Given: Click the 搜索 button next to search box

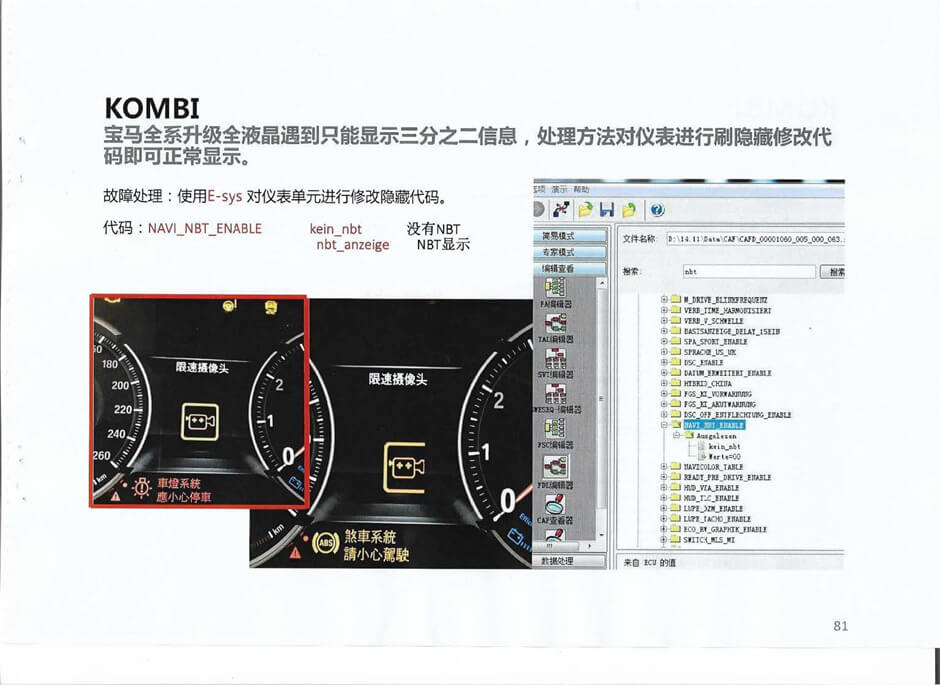Looking at the screenshot, I should click(x=834, y=272).
